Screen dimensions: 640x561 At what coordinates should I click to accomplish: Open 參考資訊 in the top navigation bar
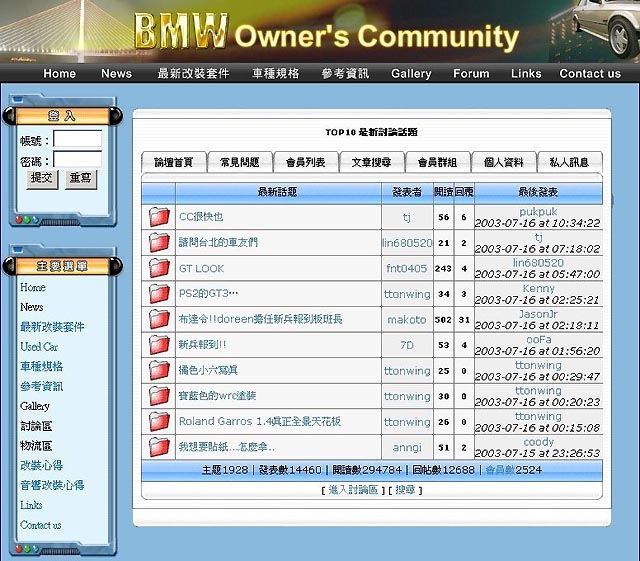pyautogui.click(x=345, y=73)
